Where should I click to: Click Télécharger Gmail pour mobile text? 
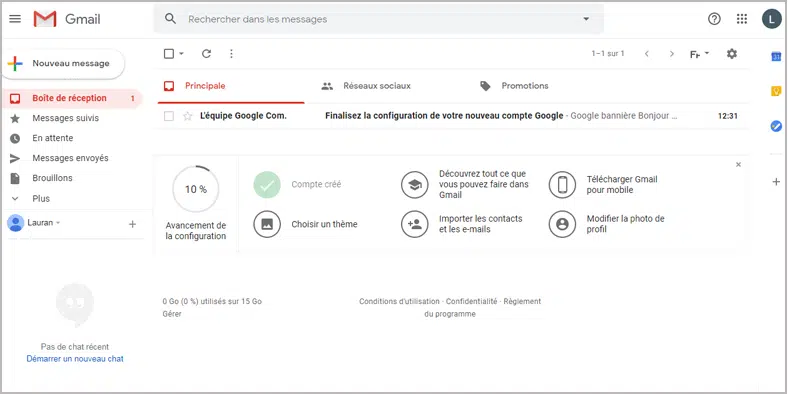622,184
